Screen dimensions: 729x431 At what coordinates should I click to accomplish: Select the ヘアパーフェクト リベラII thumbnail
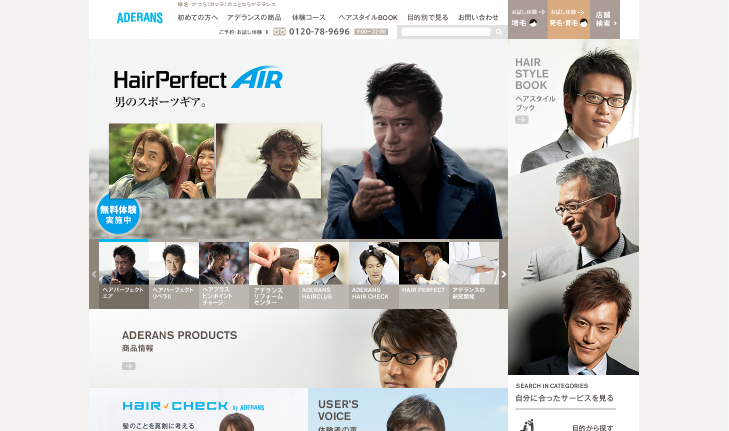(174, 274)
